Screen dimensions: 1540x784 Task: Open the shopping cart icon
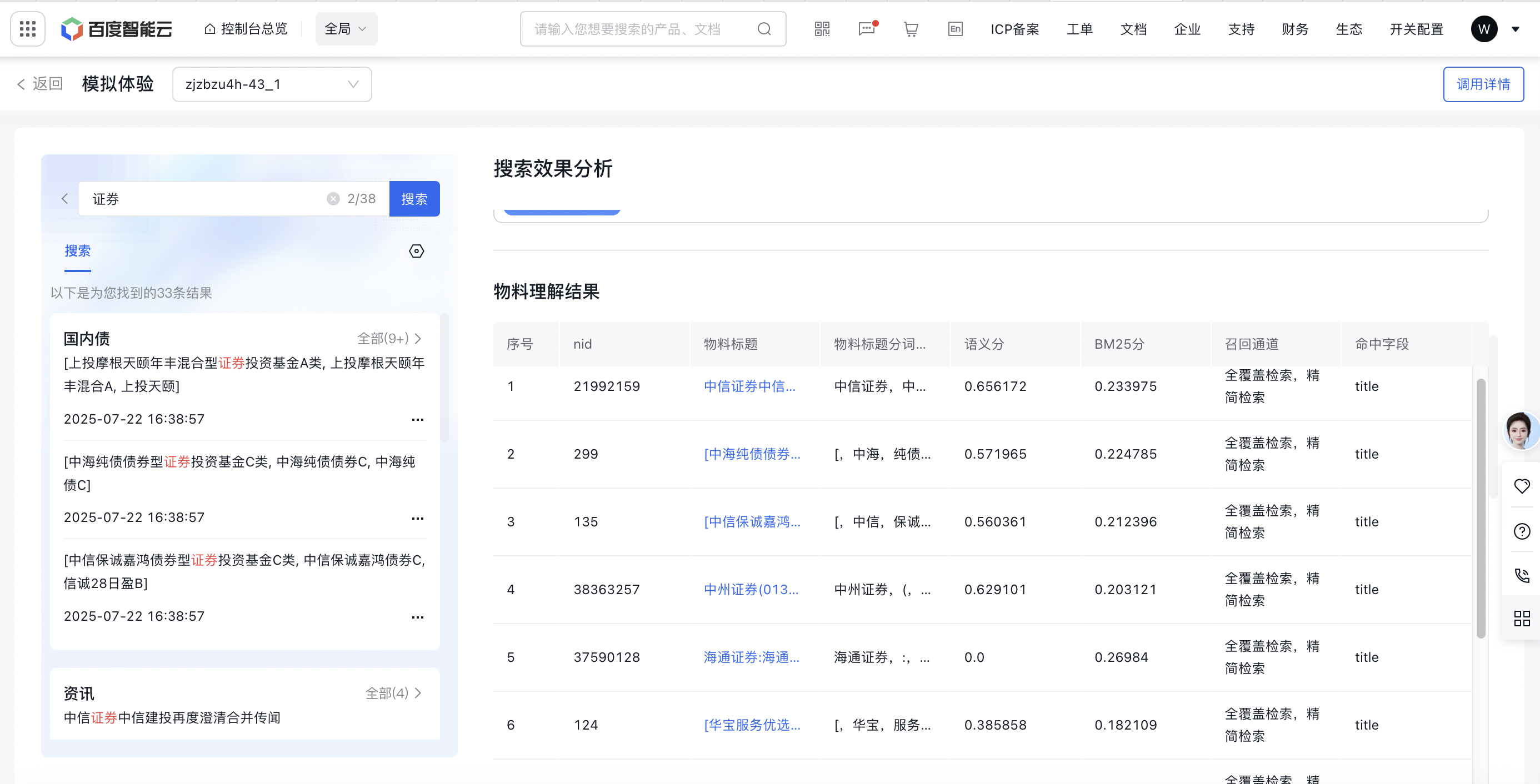click(x=911, y=29)
